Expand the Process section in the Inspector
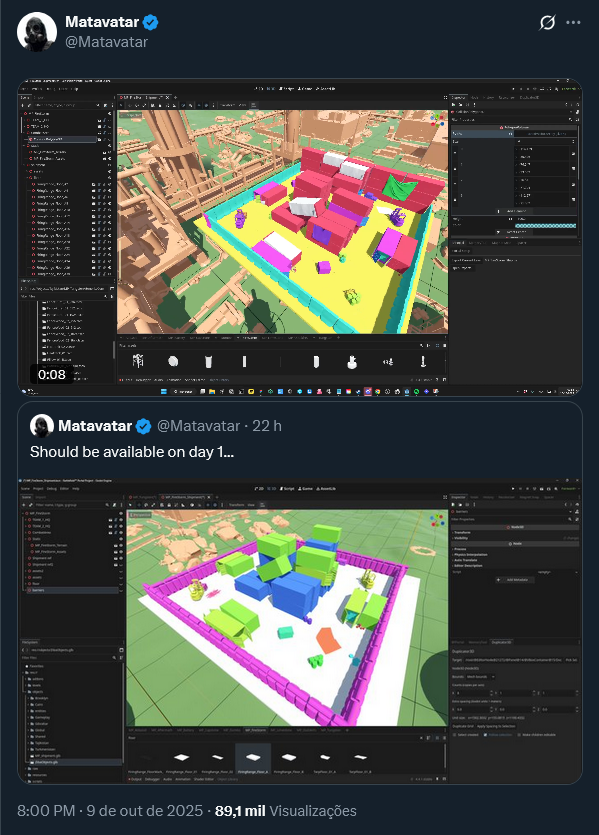 pyautogui.click(x=459, y=549)
